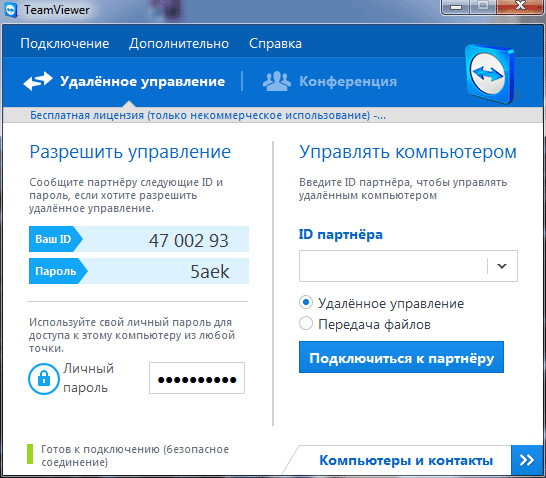
Task: Close the TeamViewer window
Action: [520, 6]
